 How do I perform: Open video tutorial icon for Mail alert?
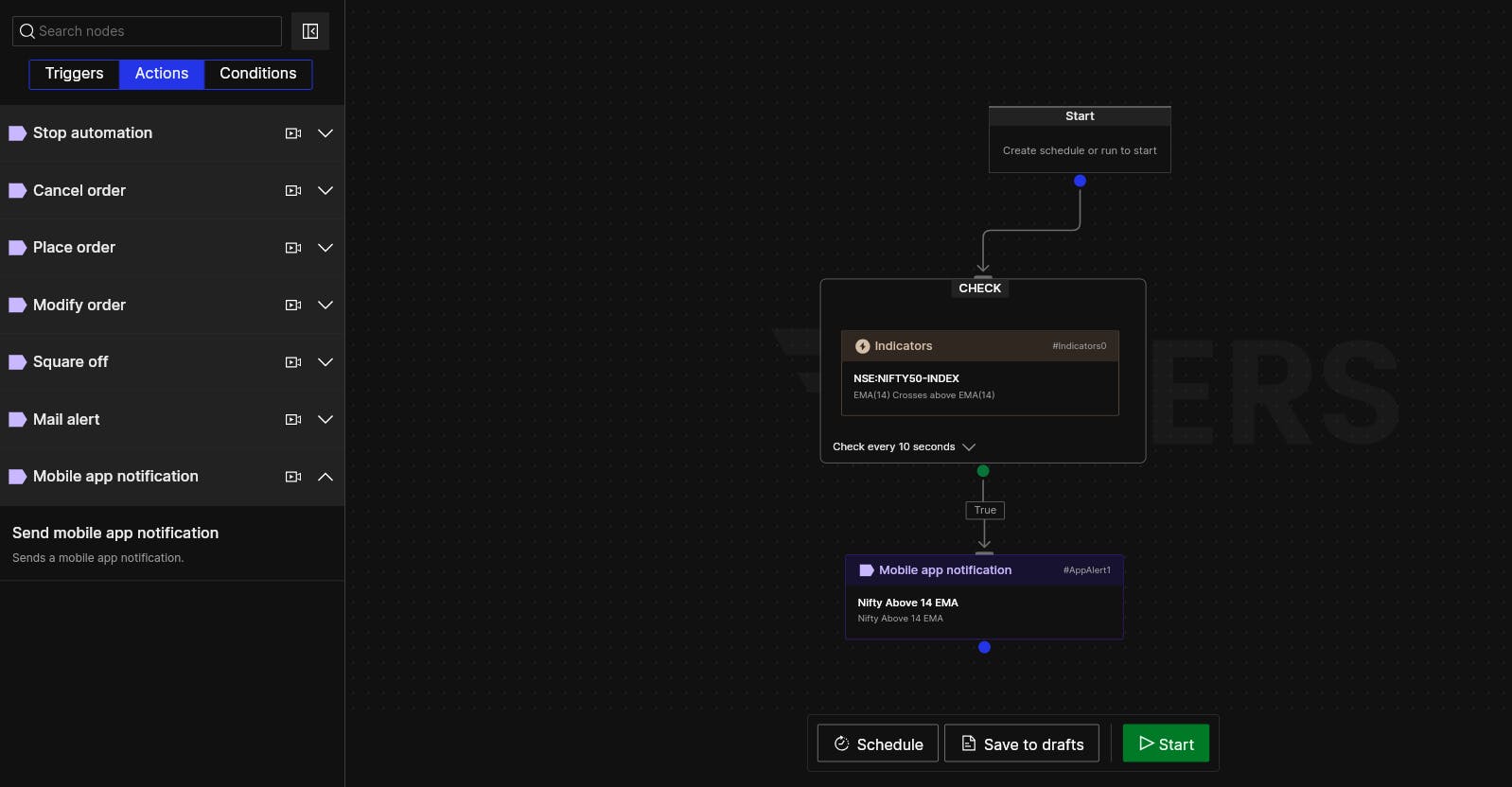(293, 420)
